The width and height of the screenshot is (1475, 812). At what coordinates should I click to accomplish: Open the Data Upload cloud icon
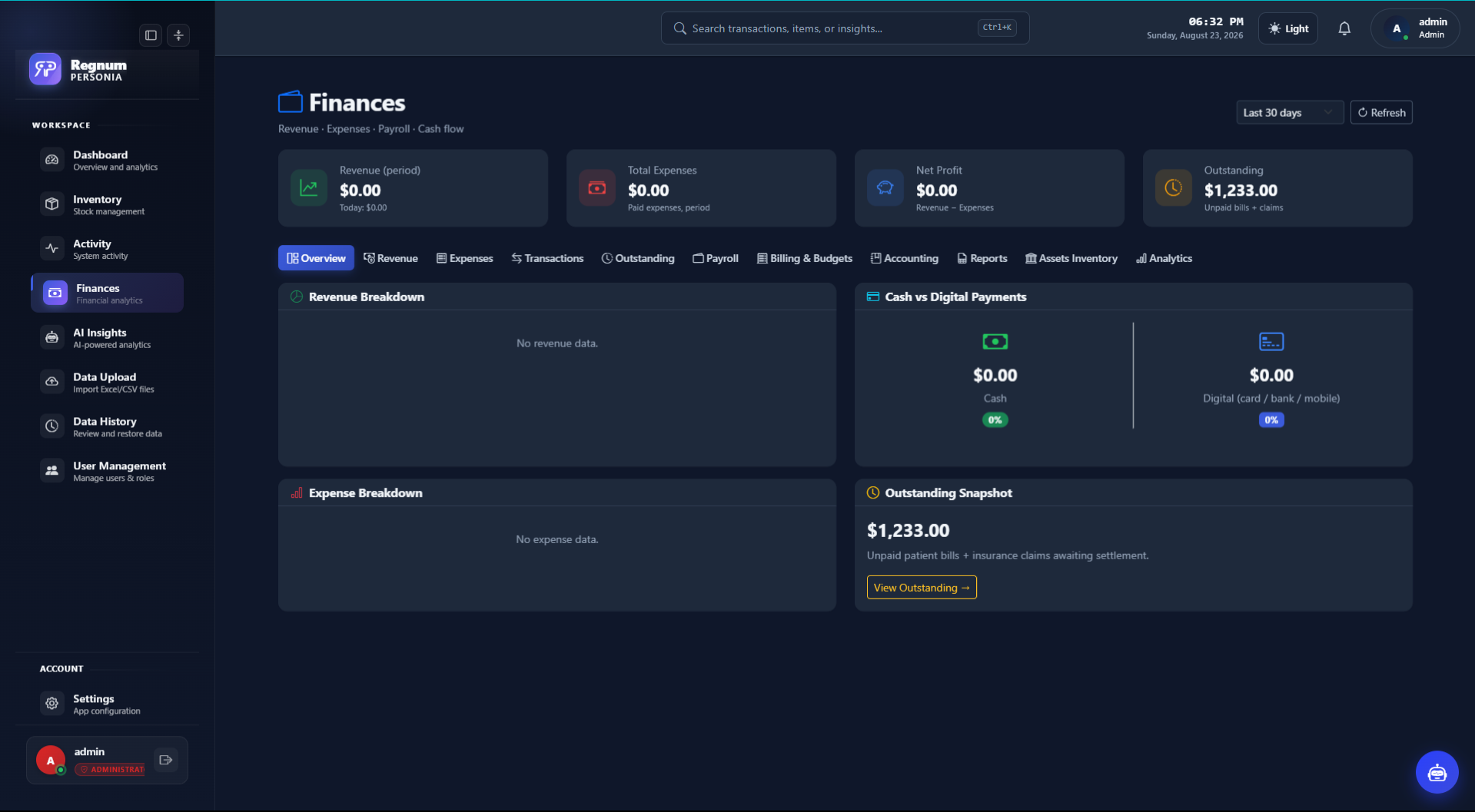click(x=51, y=383)
